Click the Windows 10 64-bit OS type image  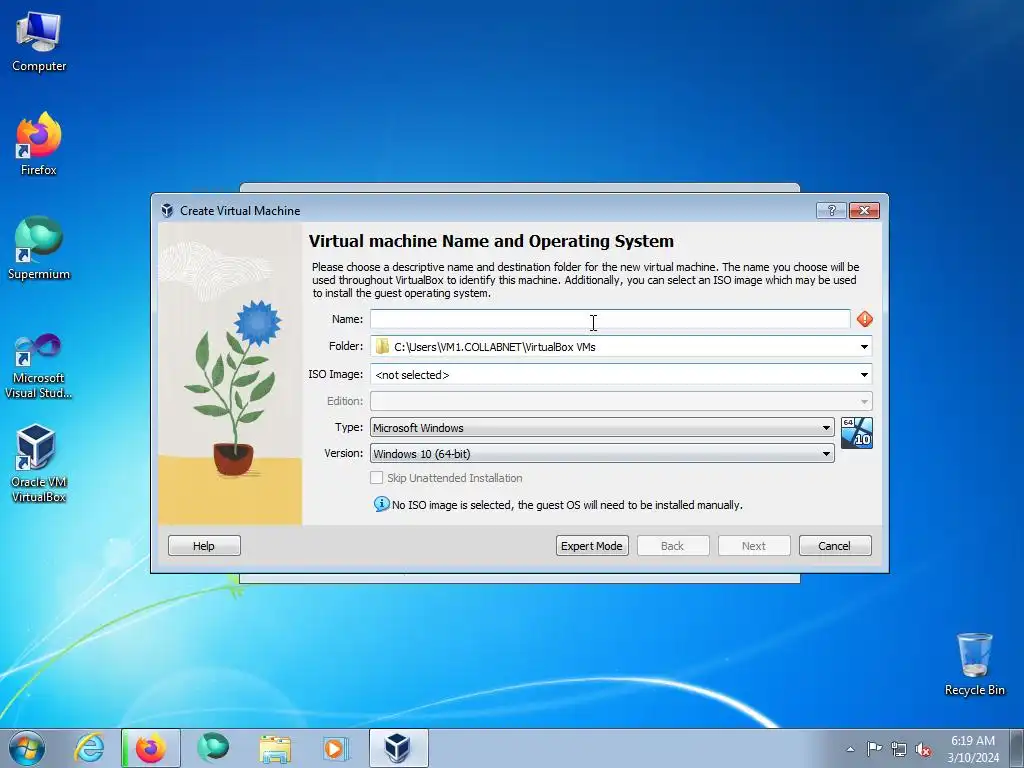857,433
